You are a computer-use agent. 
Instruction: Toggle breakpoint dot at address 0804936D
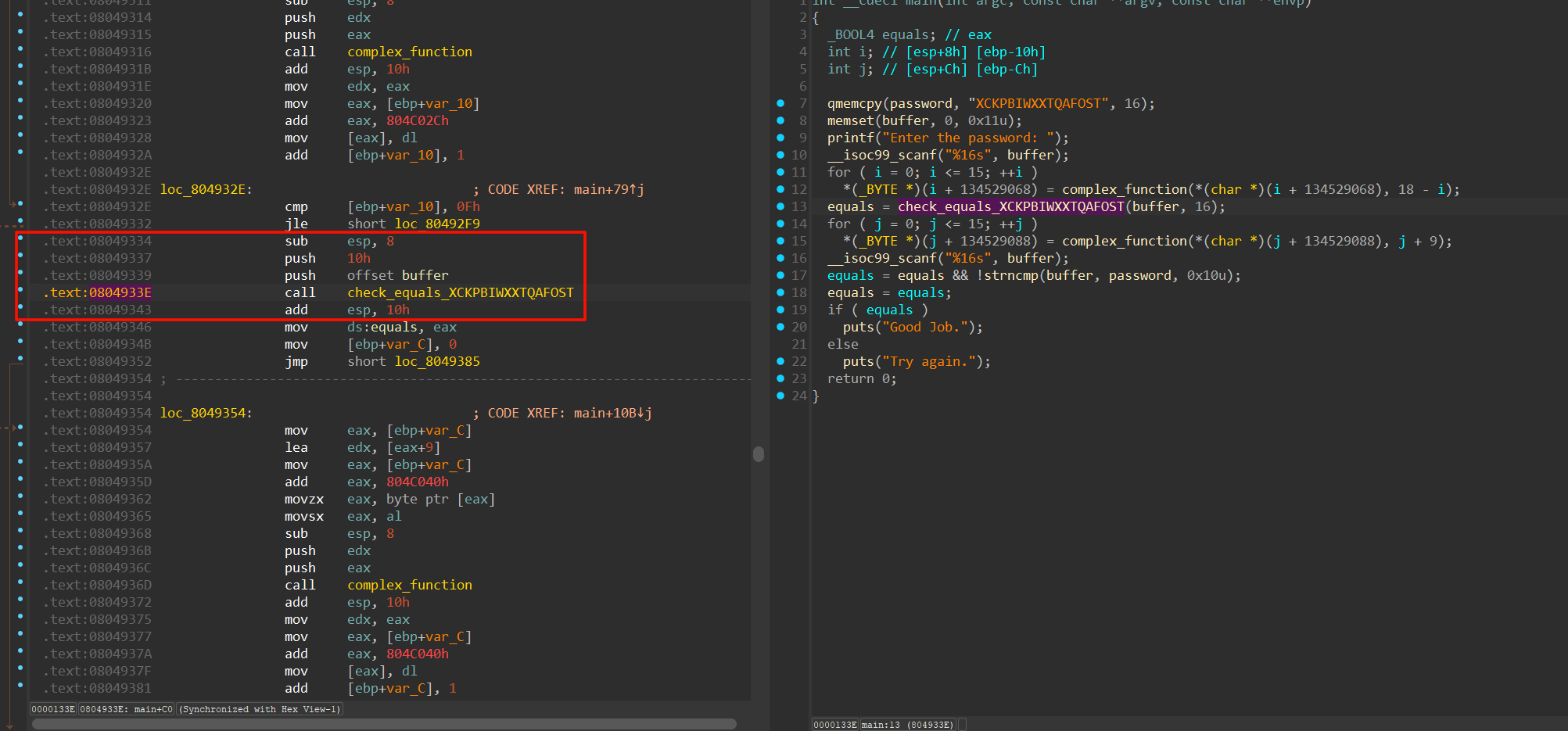click(x=20, y=582)
